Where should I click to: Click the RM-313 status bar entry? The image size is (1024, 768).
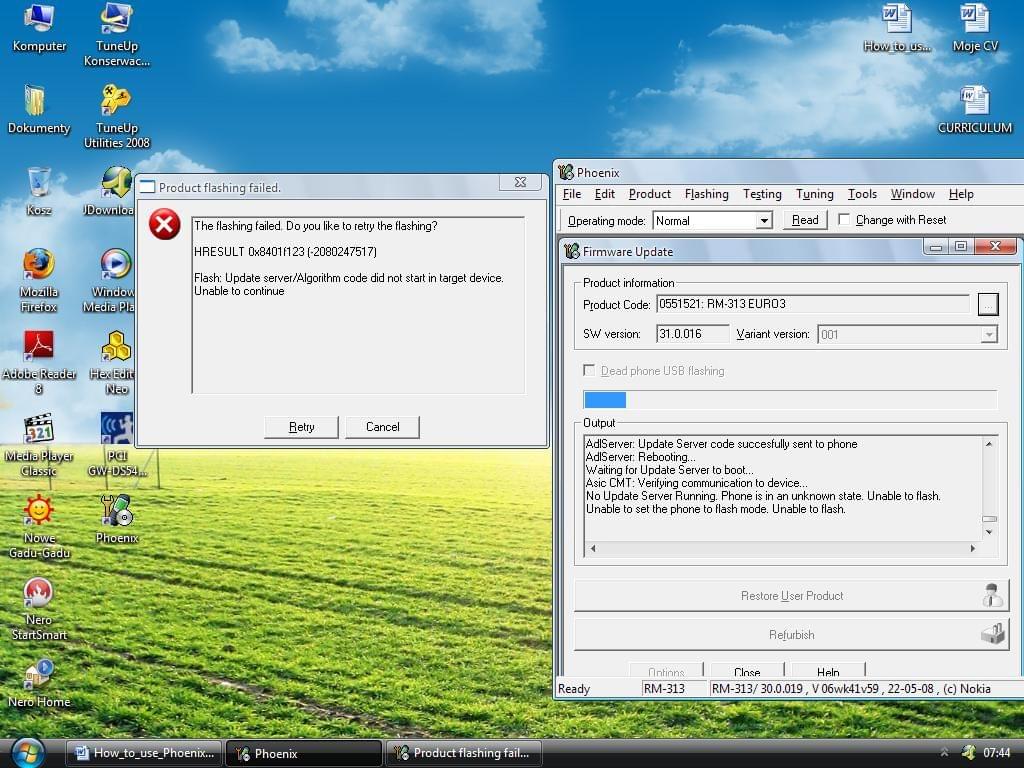[x=664, y=688]
